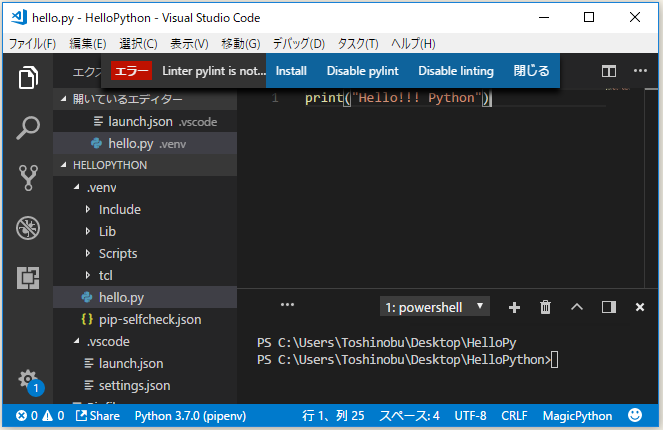Click cursor position 行 1、列 25
Image resolution: width=663 pixels, height=430 pixels.
pyautogui.click(x=333, y=416)
